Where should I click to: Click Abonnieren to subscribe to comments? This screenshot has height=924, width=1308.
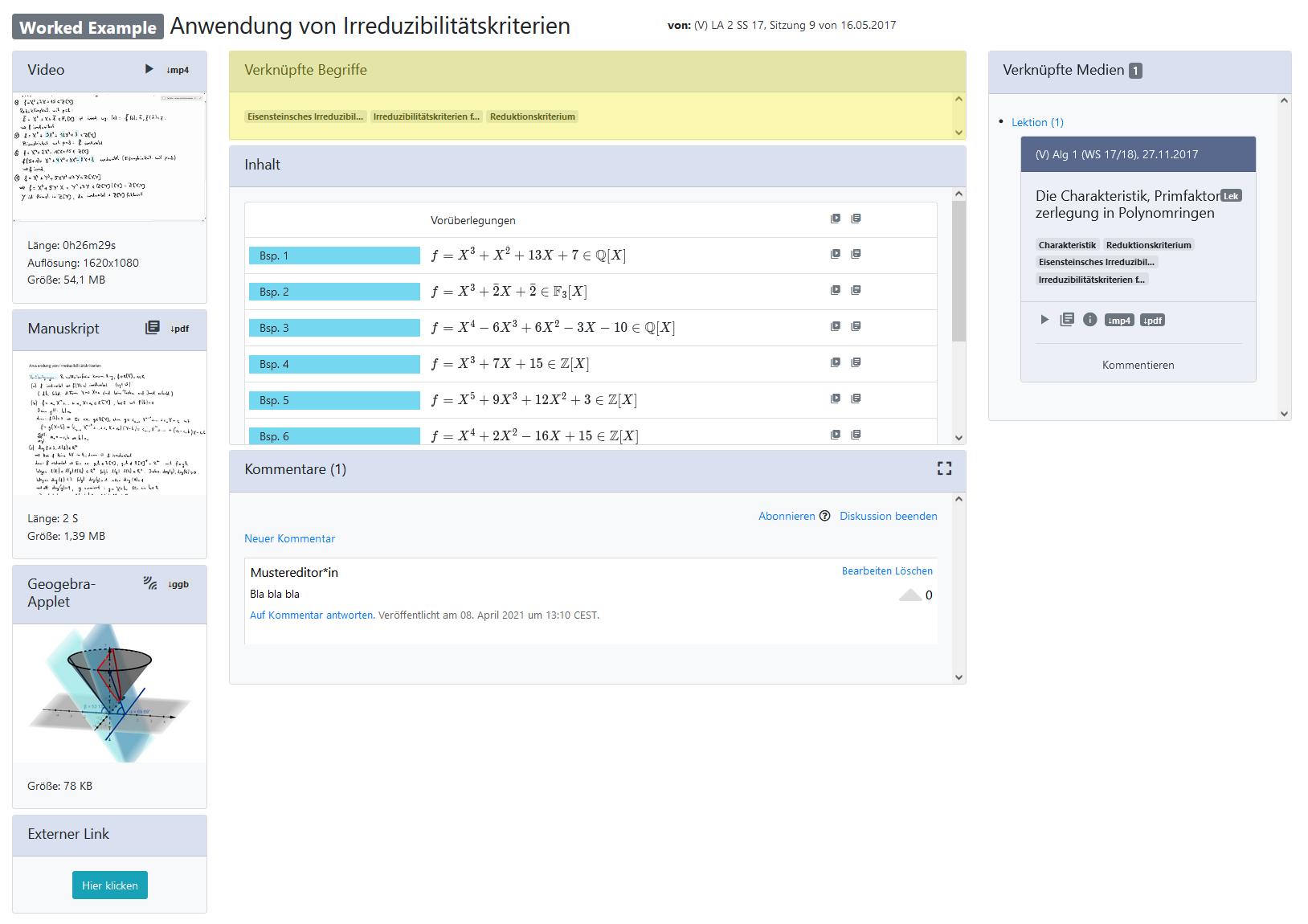pos(787,516)
